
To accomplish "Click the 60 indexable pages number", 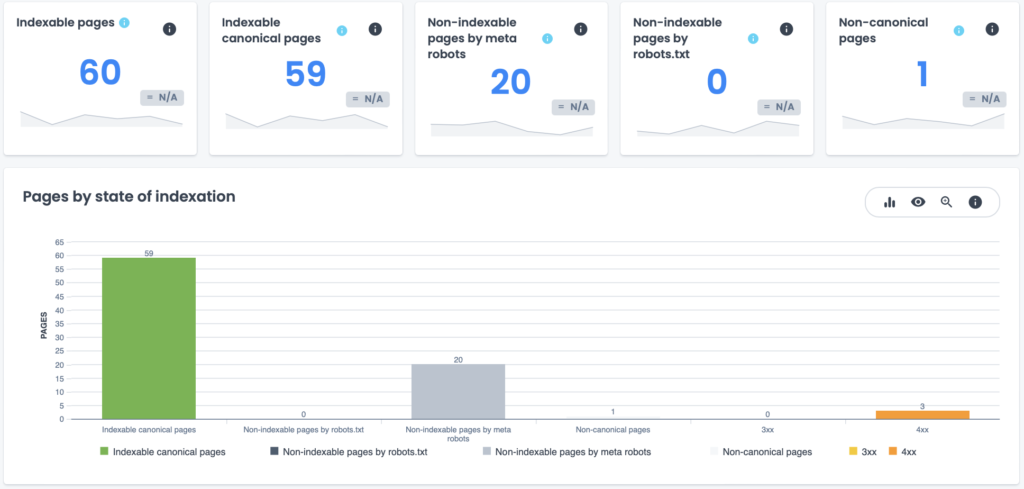I will (x=99, y=71).
